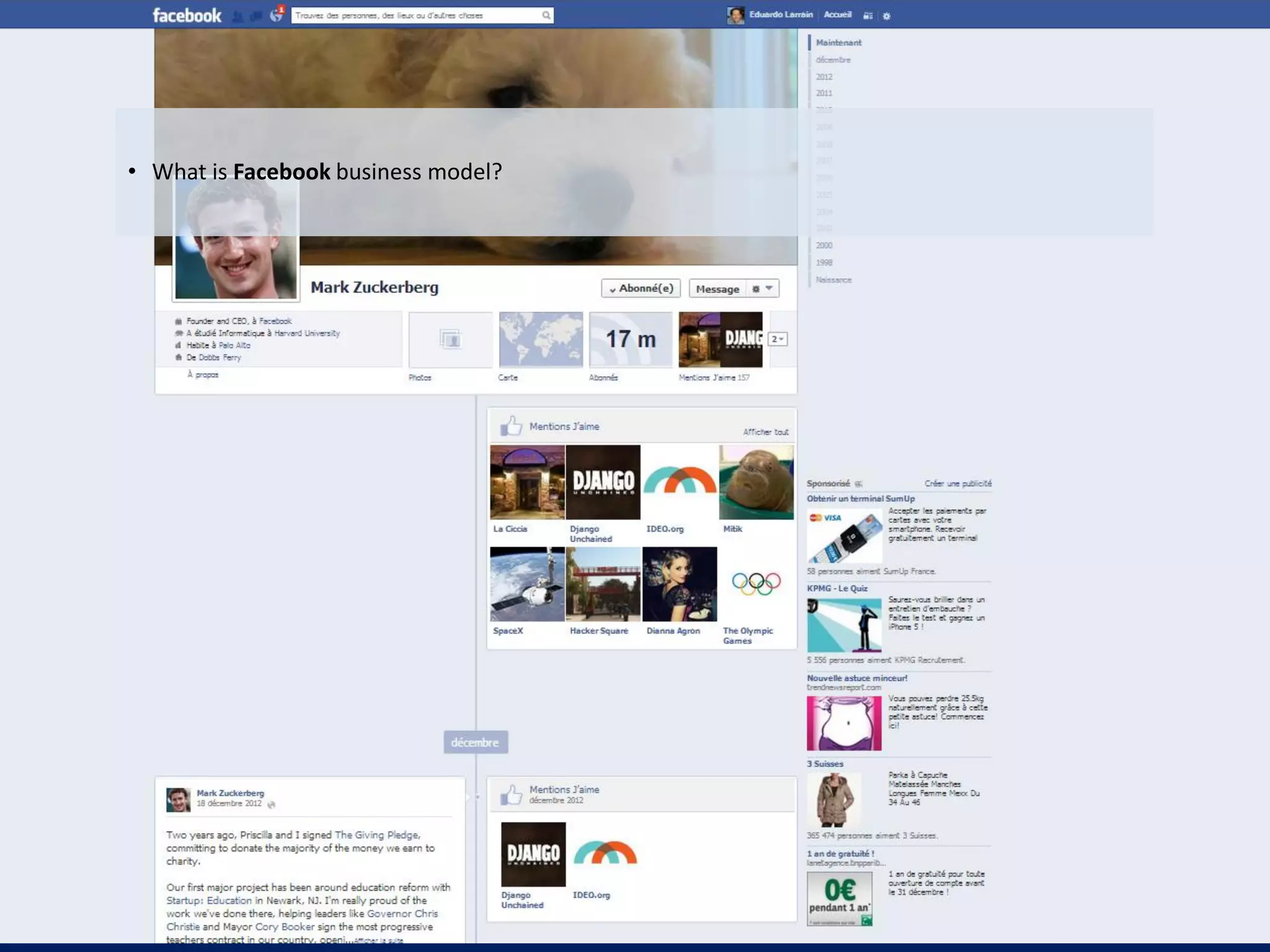Click slimming ad image

tap(844, 723)
